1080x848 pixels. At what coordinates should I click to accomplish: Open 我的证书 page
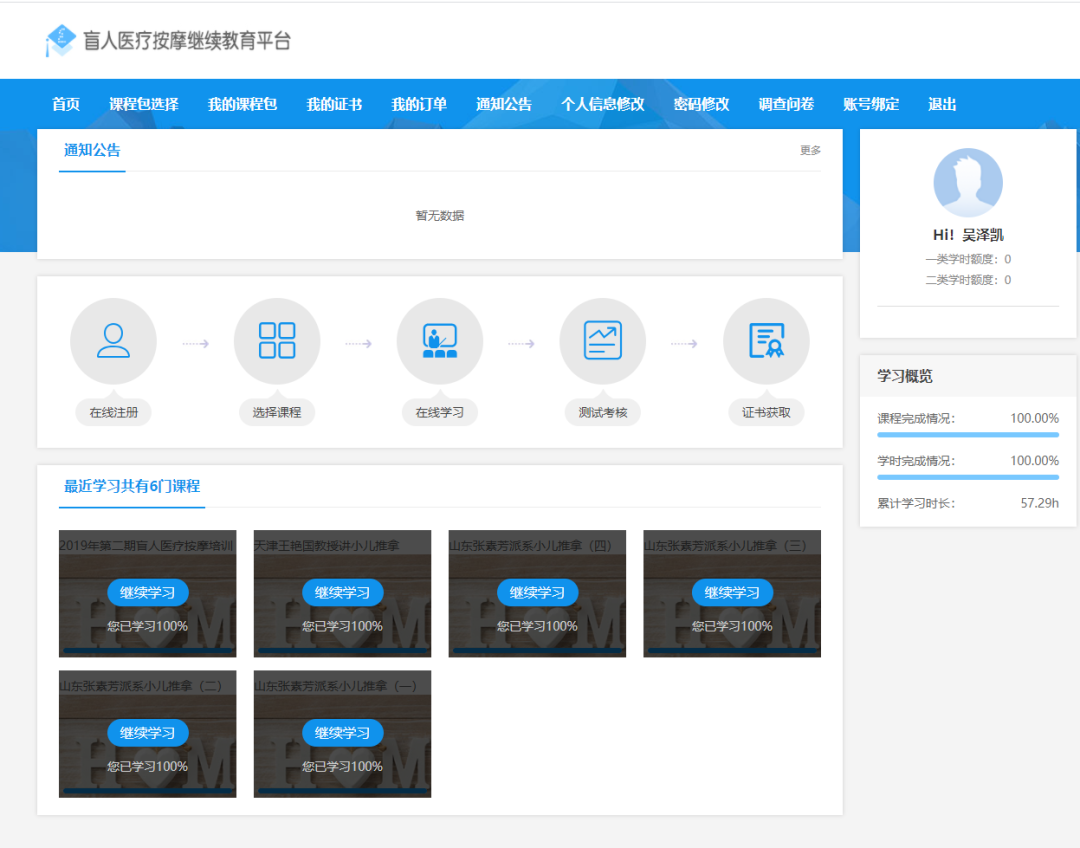tap(334, 104)
